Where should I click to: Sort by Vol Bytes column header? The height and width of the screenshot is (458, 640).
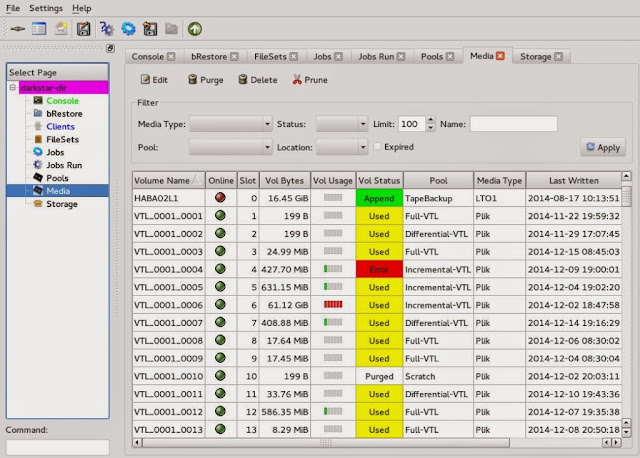pyautogui.click(x=284, y=180)
